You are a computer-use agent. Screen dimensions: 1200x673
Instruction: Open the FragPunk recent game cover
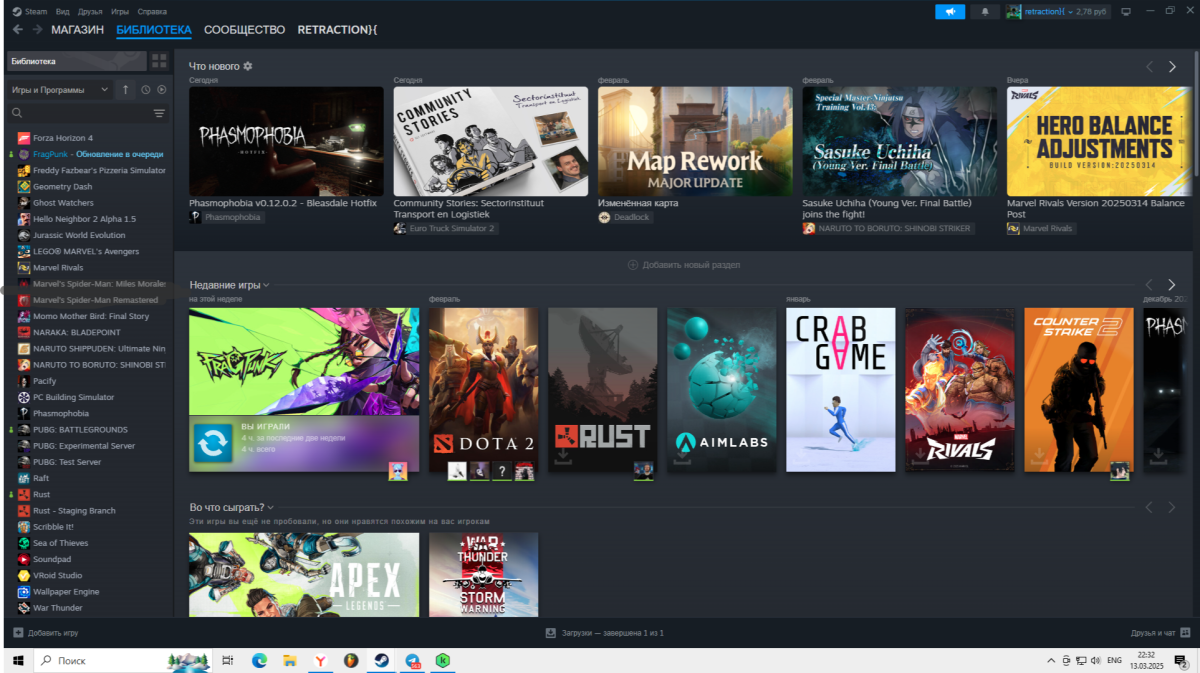coord(304,362)
